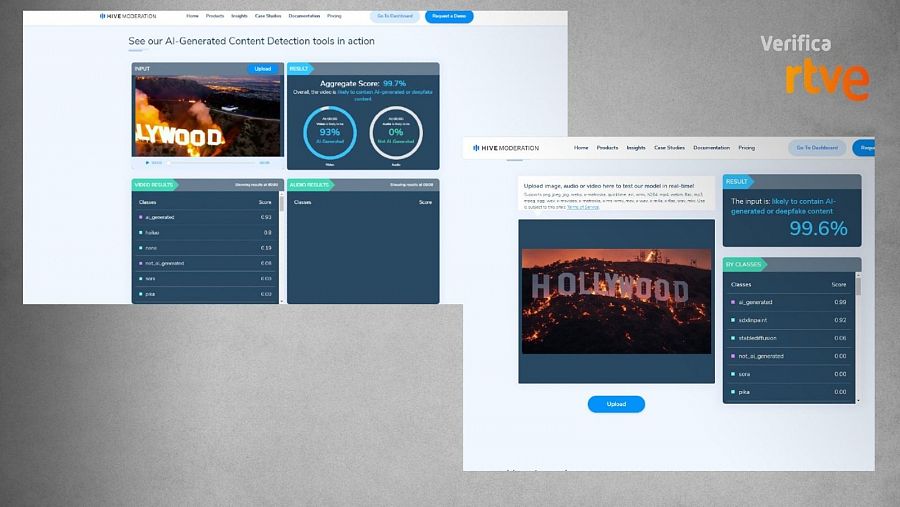This screenshot has height=507, width=900.
Task: Open Documentation in the 99.6% result window
Action: pyautogui.click(x=711, y=147)
